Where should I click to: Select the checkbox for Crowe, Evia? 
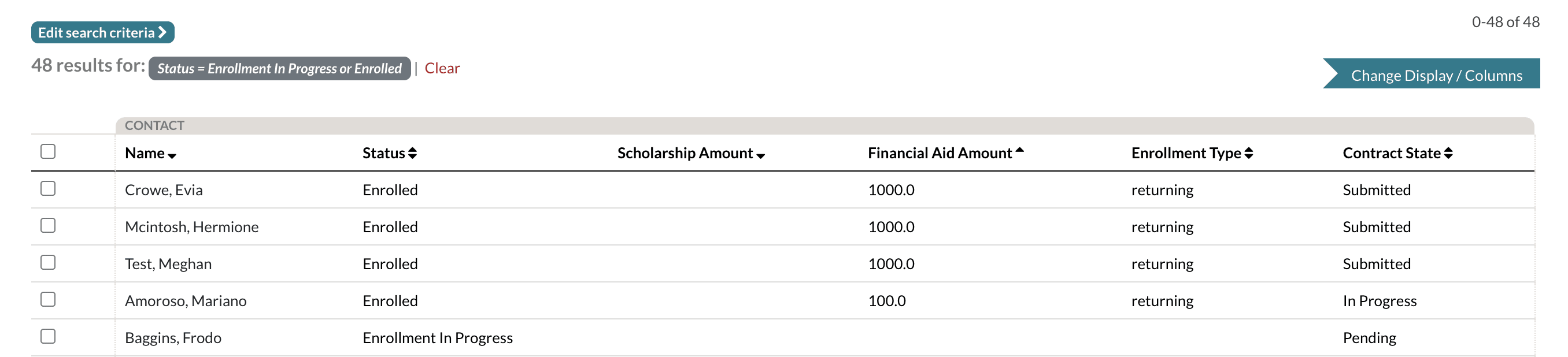[48, 188]
